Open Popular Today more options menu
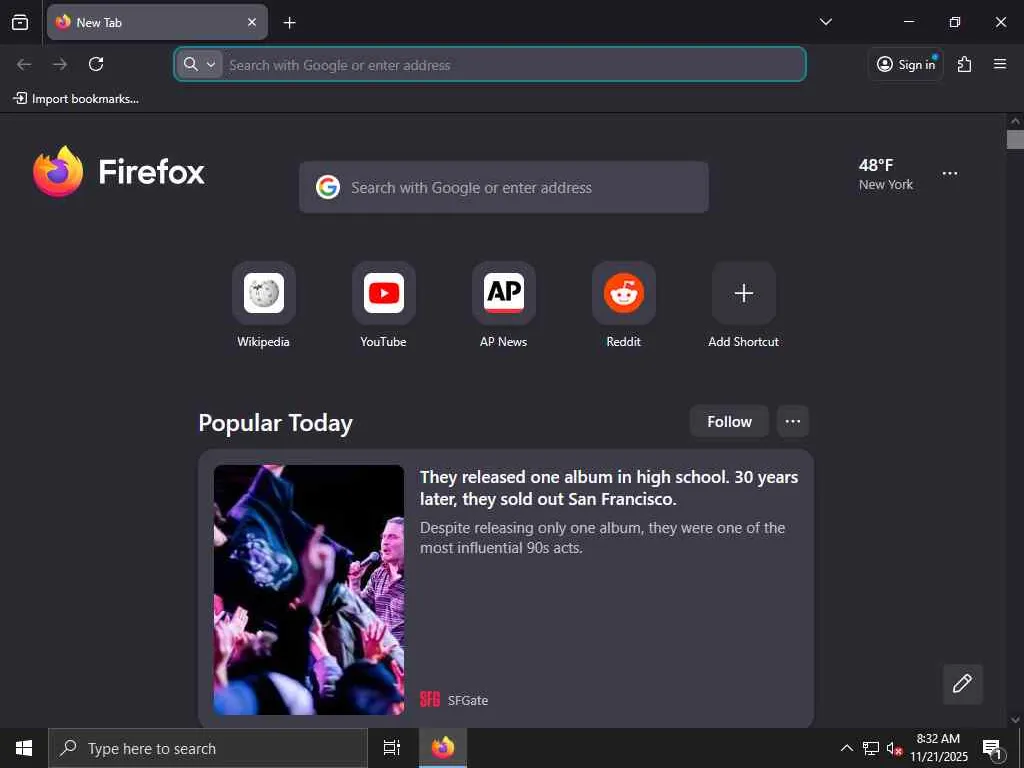This screenshot has height=768, width=1024. click(x=793, y=421)
